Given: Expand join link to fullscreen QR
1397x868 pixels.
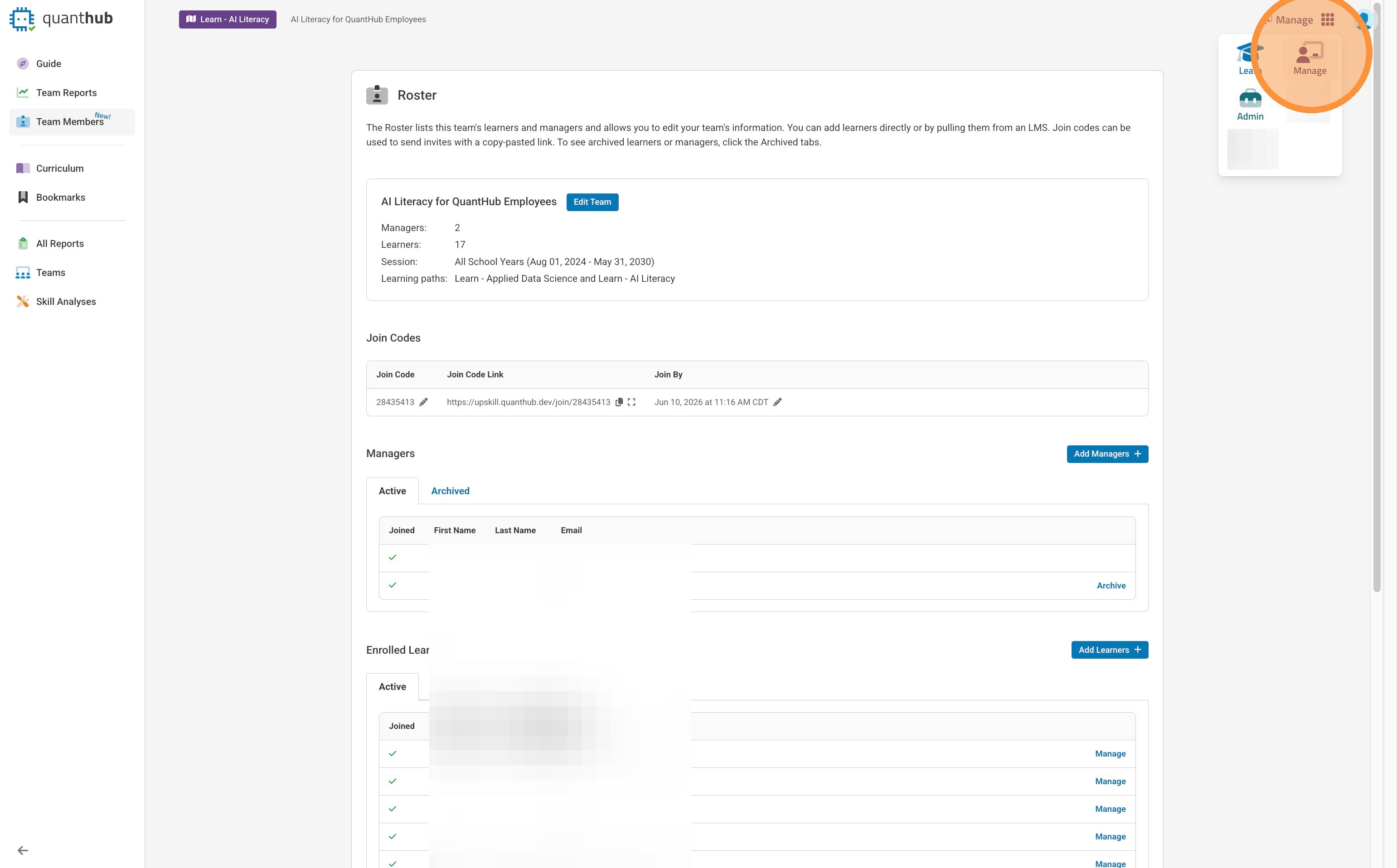Looking at the screenshot, I should (631, 402).
